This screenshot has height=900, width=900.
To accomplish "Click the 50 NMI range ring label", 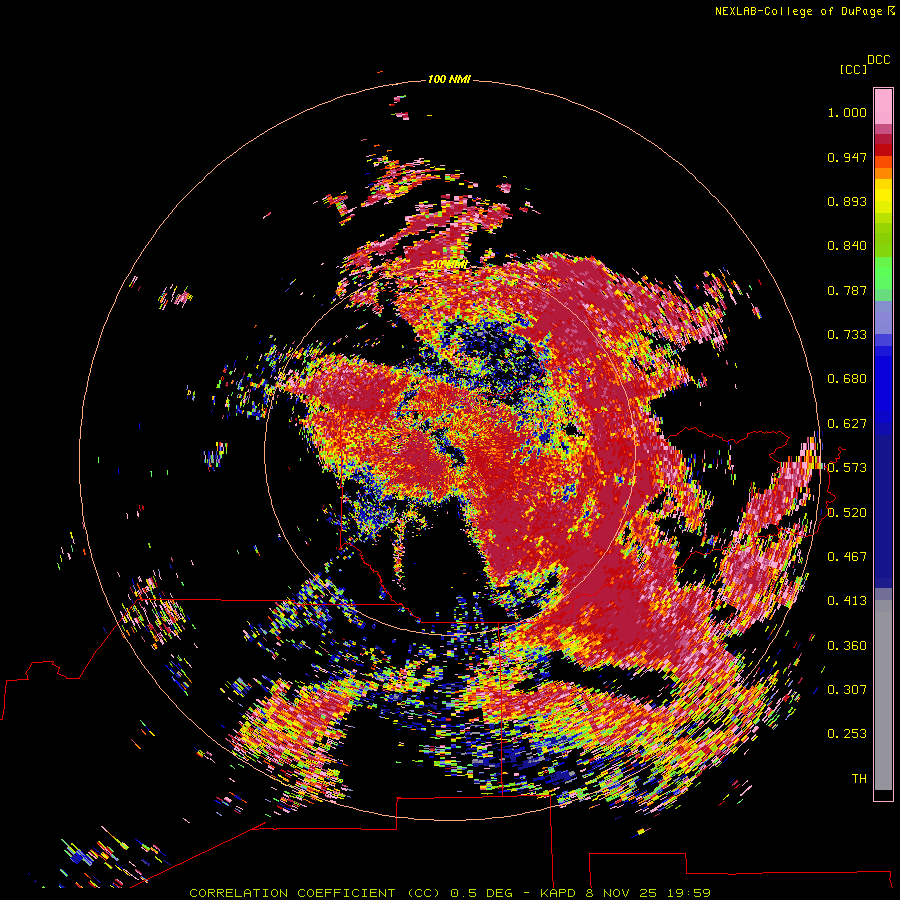I will (449, 265).
